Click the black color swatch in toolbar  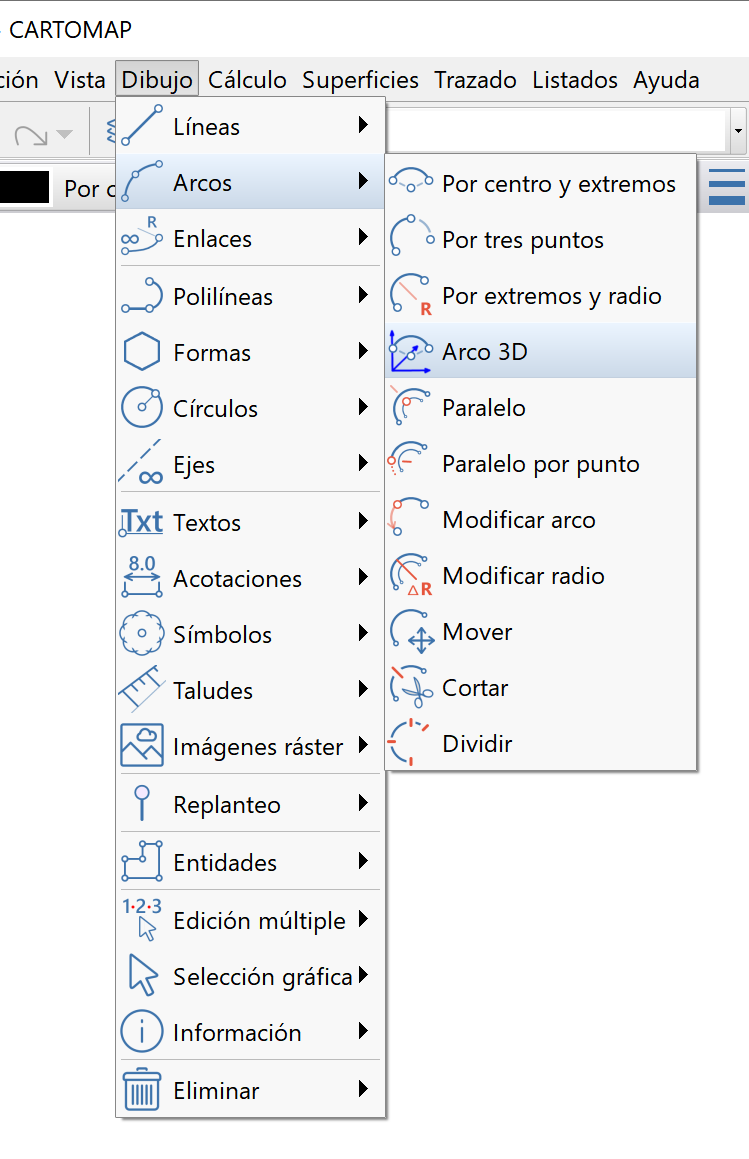coord(24,187)
